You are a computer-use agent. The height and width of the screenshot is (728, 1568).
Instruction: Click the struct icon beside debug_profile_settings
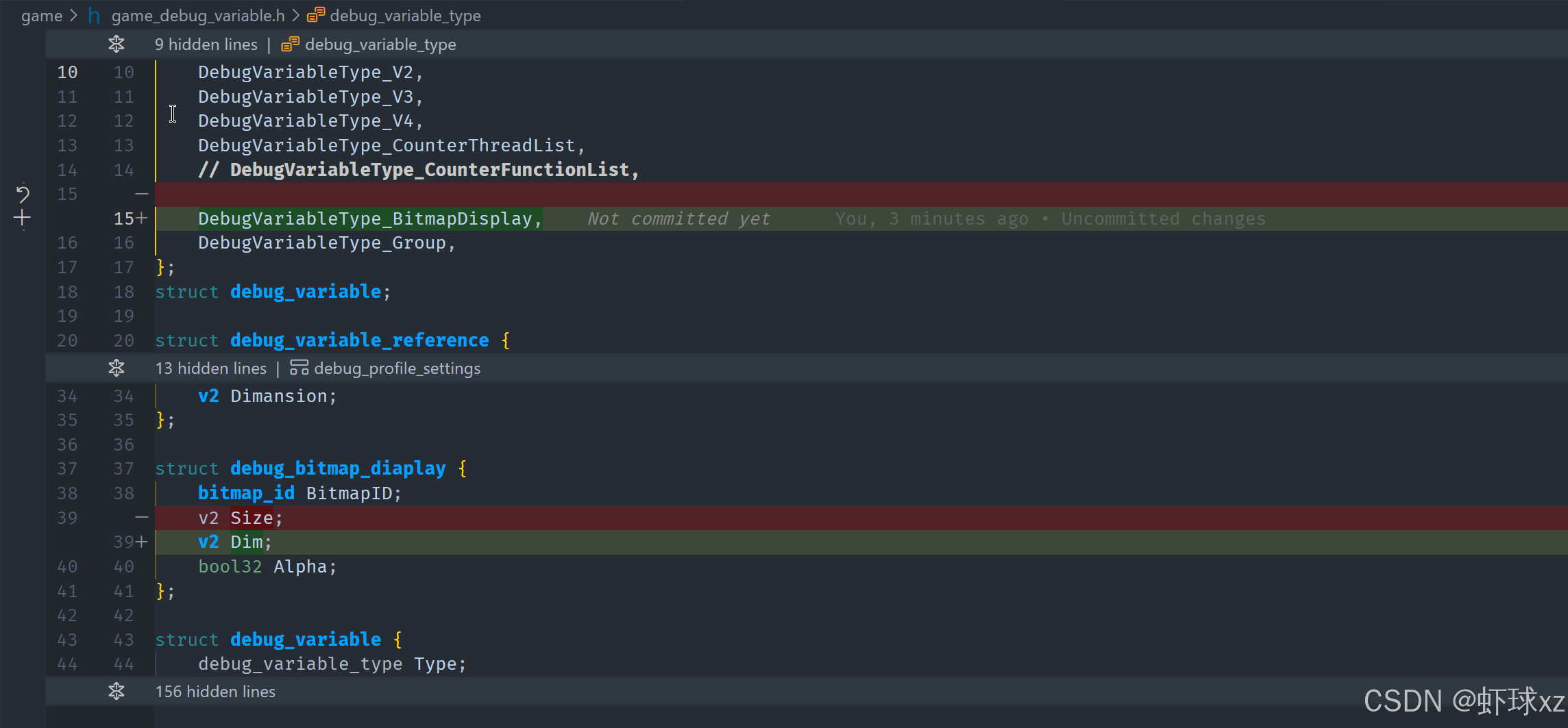point(299,368)
